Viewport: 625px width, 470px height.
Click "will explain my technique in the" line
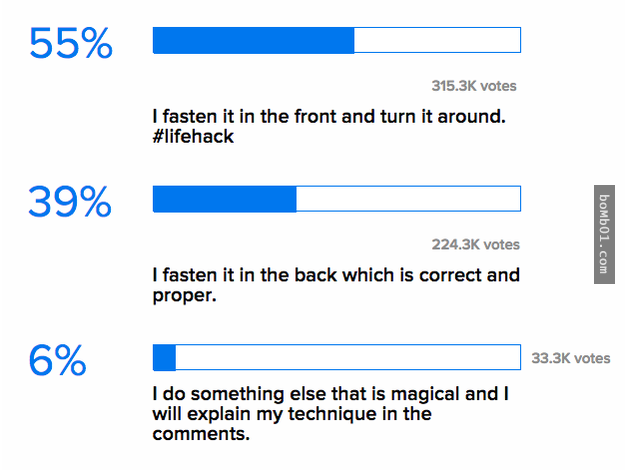(292, 414)
